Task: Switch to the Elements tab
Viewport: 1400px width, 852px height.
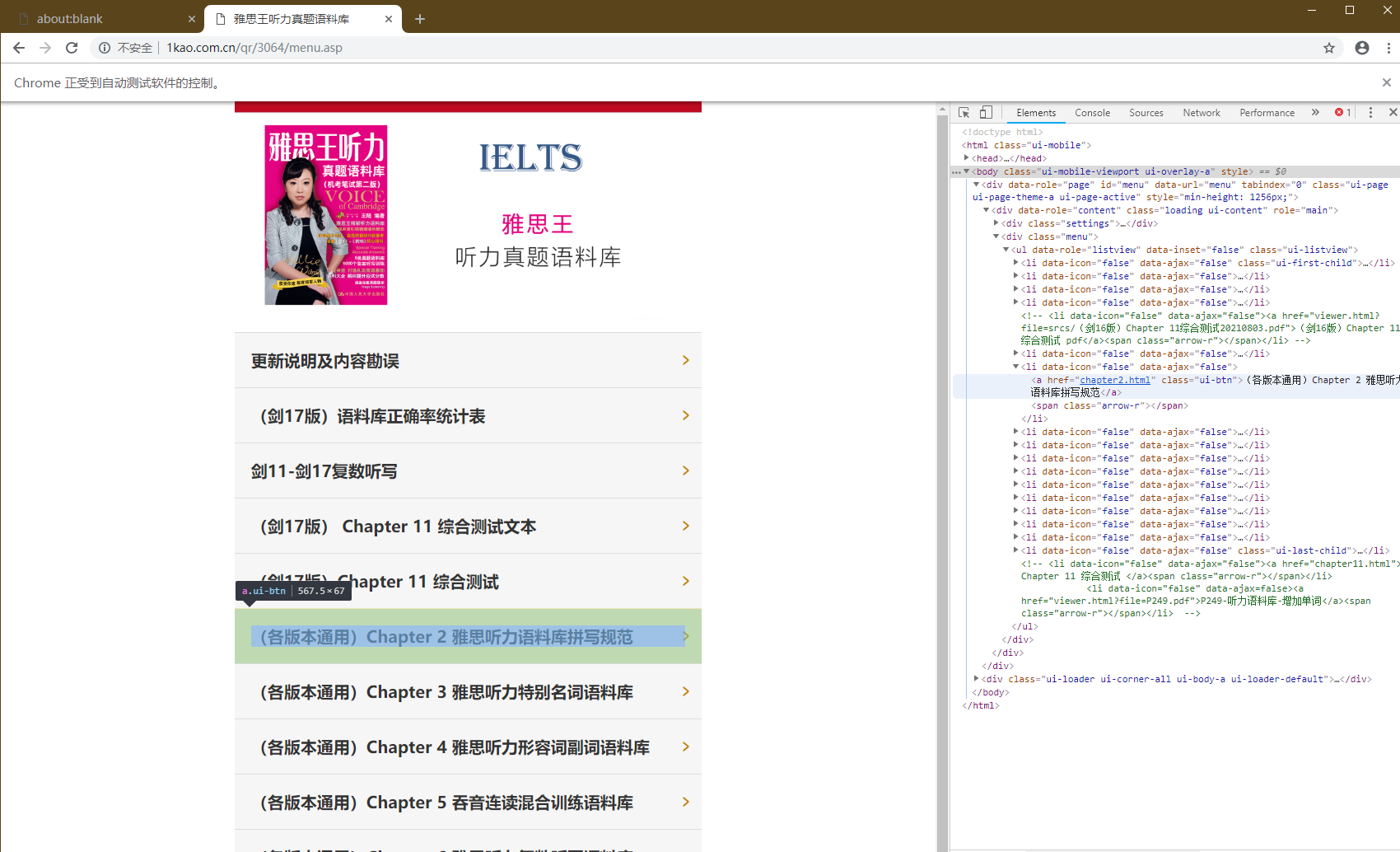Action: [1036, 113]
